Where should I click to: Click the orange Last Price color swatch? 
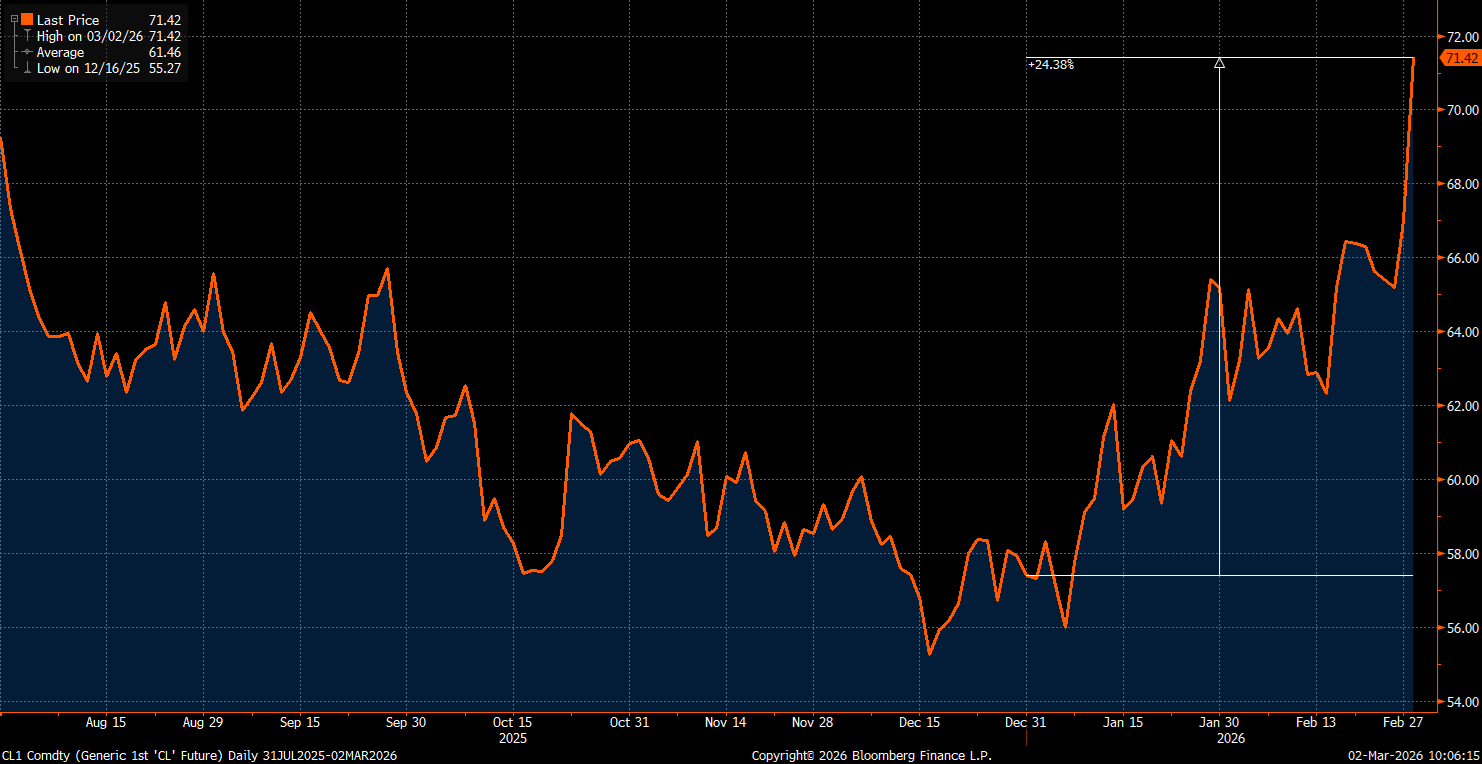27,20
